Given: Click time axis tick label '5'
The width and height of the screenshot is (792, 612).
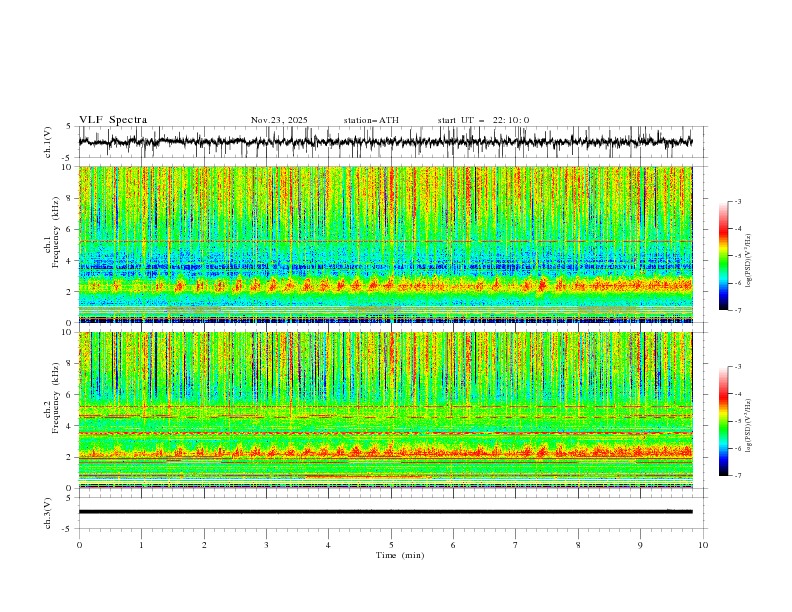Looking at the screenshot, I should tap(391, 545).
